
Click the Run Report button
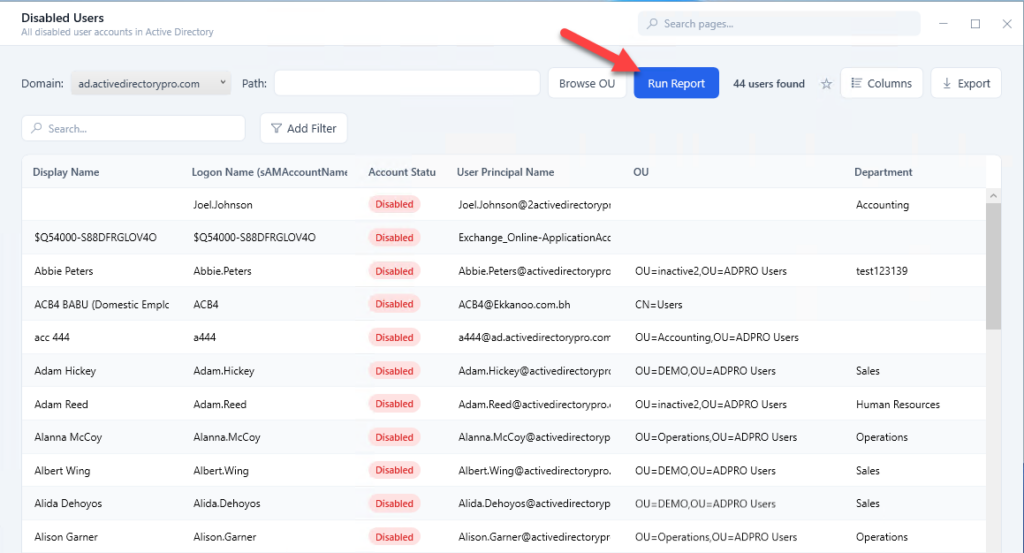(676, 83)
